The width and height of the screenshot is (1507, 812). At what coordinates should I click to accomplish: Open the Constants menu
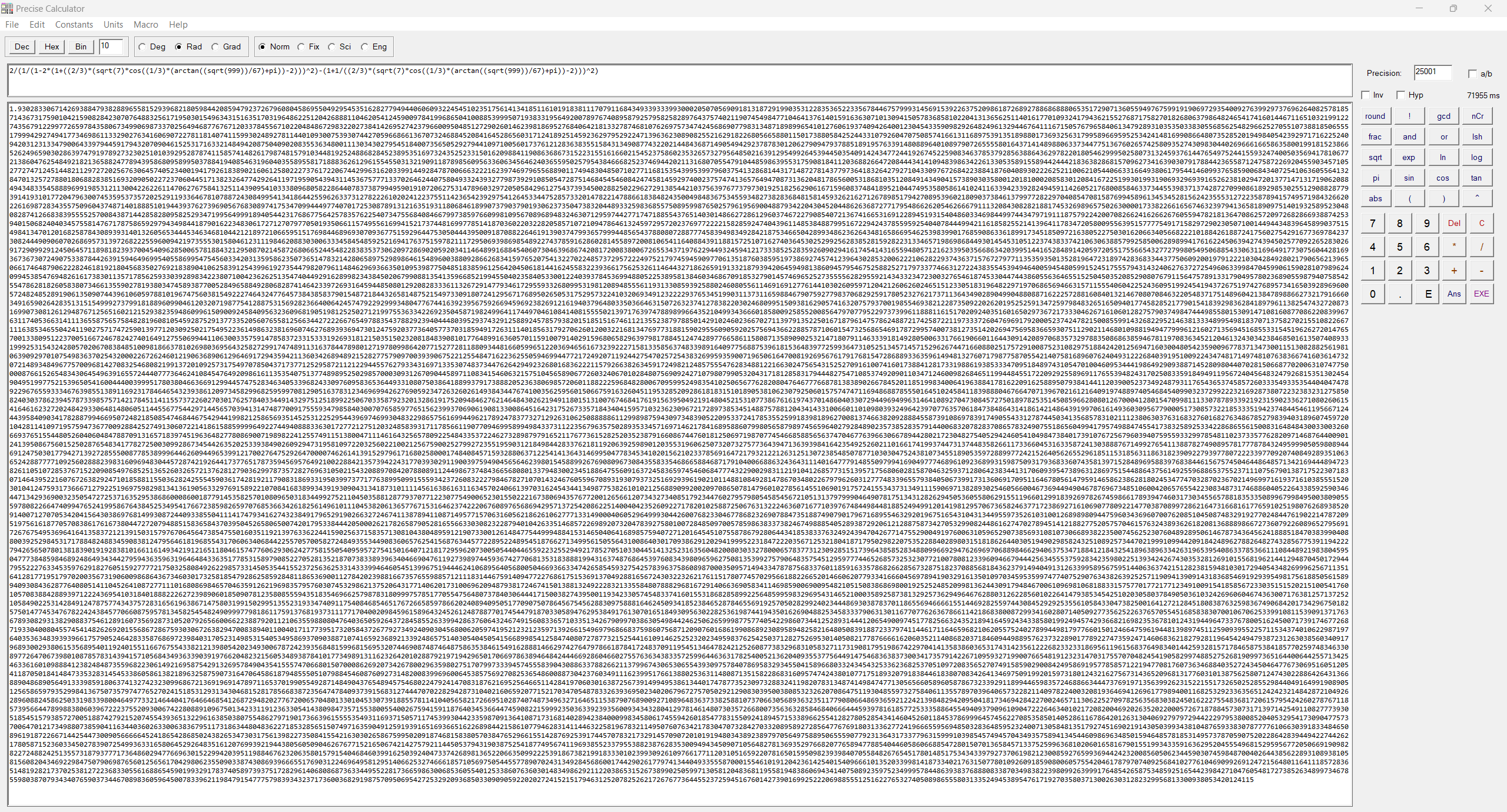tap(74, 25)
